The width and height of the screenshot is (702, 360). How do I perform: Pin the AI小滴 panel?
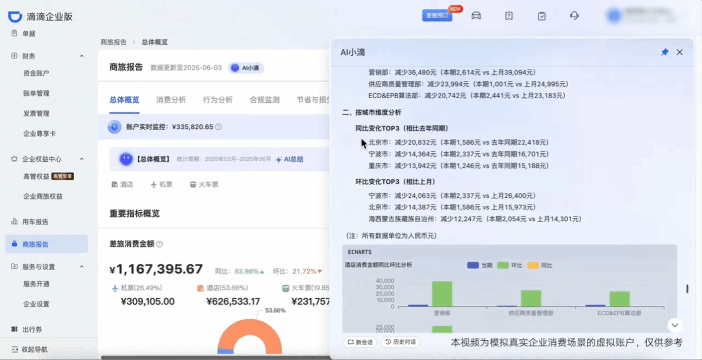coord(664,52)
